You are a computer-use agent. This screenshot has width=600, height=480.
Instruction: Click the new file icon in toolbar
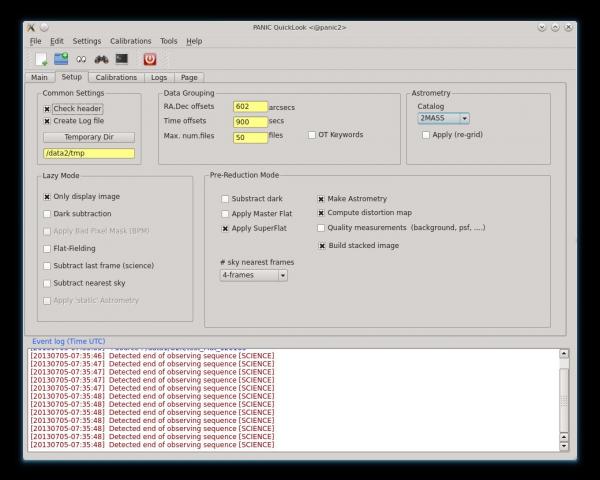[41, 59]
